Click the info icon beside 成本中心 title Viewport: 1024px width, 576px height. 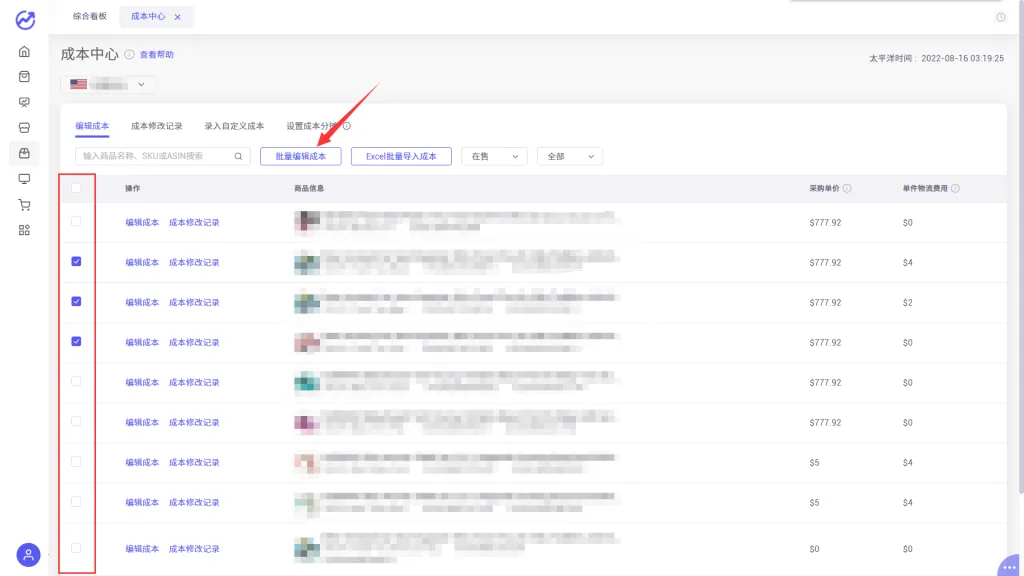coord(129,54)
